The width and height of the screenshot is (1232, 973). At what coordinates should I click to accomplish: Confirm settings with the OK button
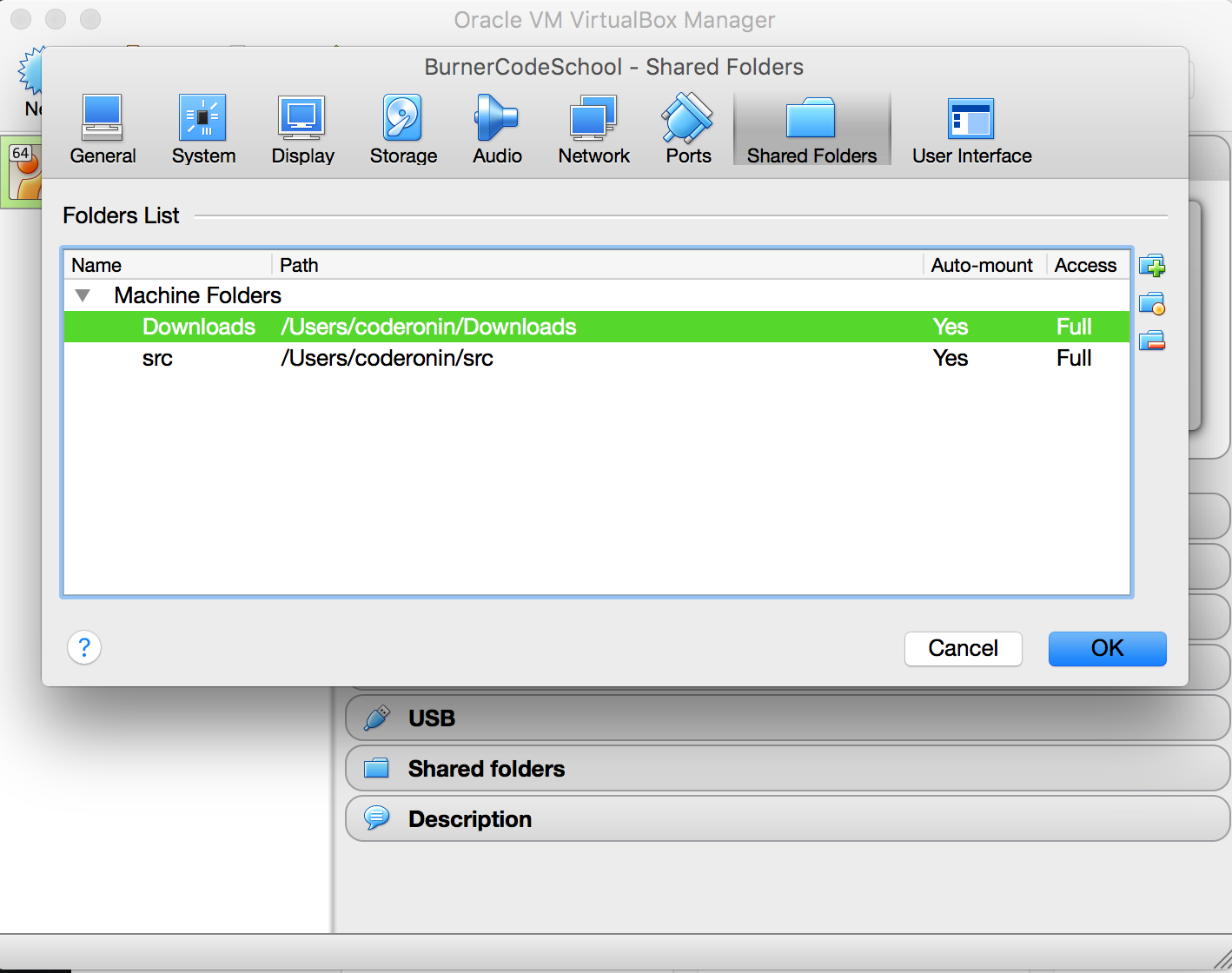(x=1107, y=648)
